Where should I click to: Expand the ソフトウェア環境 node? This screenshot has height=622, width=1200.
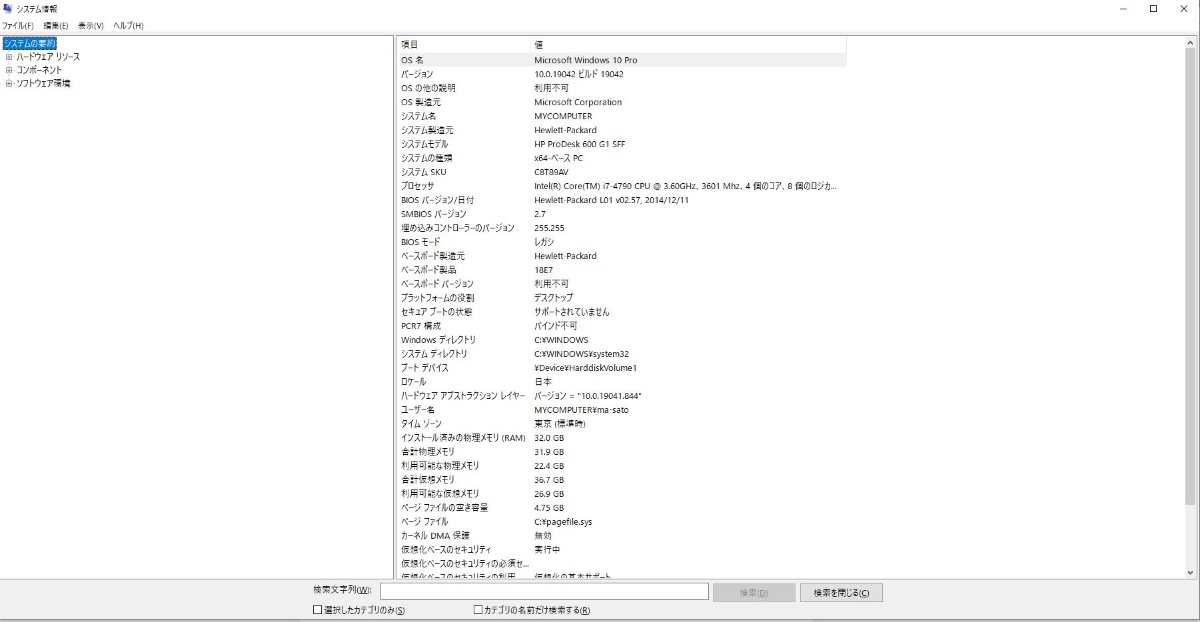(9, 83)
